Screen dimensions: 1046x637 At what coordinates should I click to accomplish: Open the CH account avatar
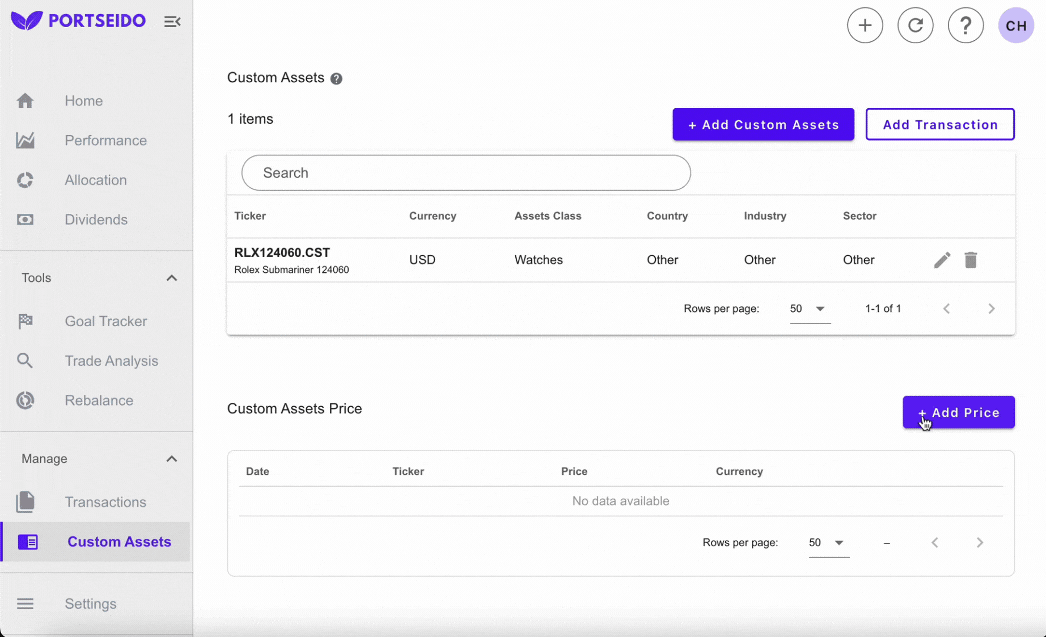tap(1016, 25)
